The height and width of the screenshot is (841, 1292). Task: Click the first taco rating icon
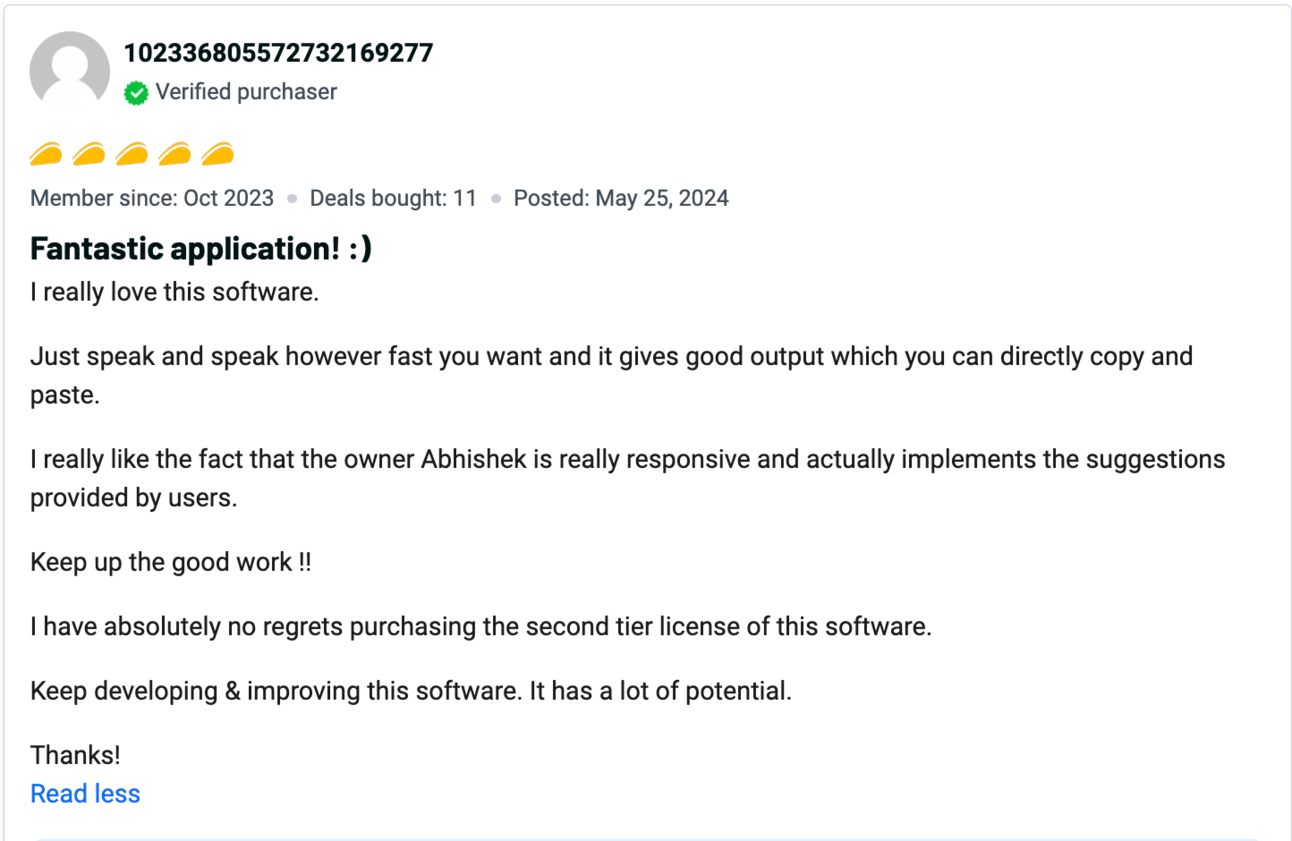(x=46, y=153)
